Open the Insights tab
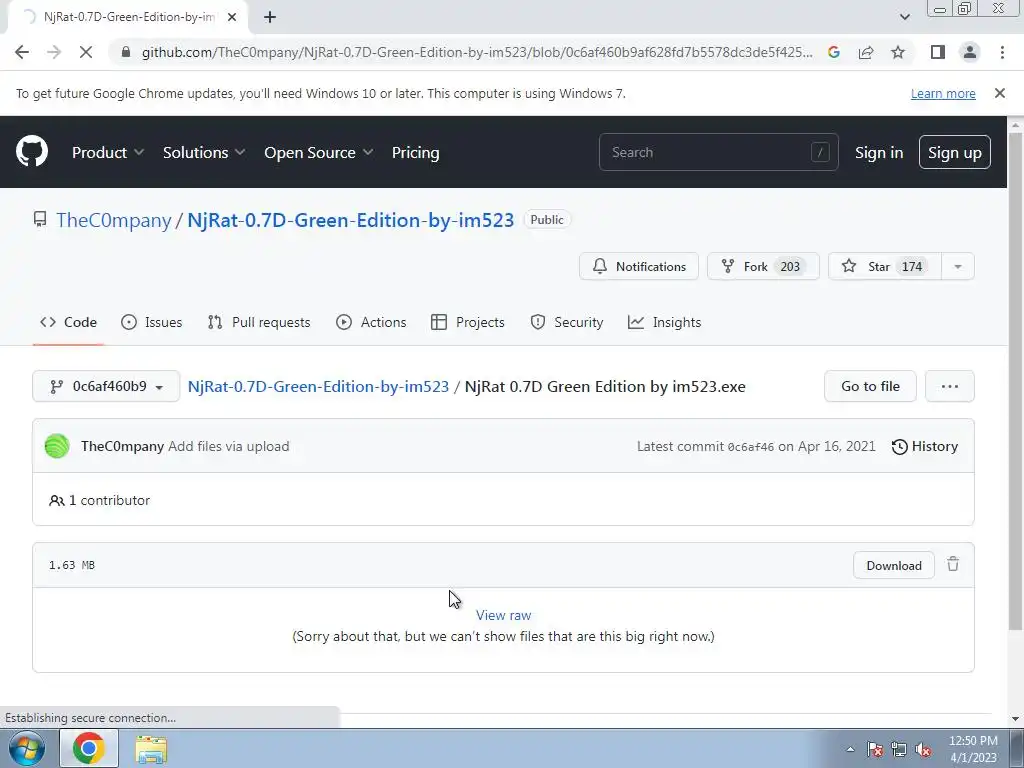Viewport: 1024px width, 768px height. pyautogui.click(x=664, y=322)
